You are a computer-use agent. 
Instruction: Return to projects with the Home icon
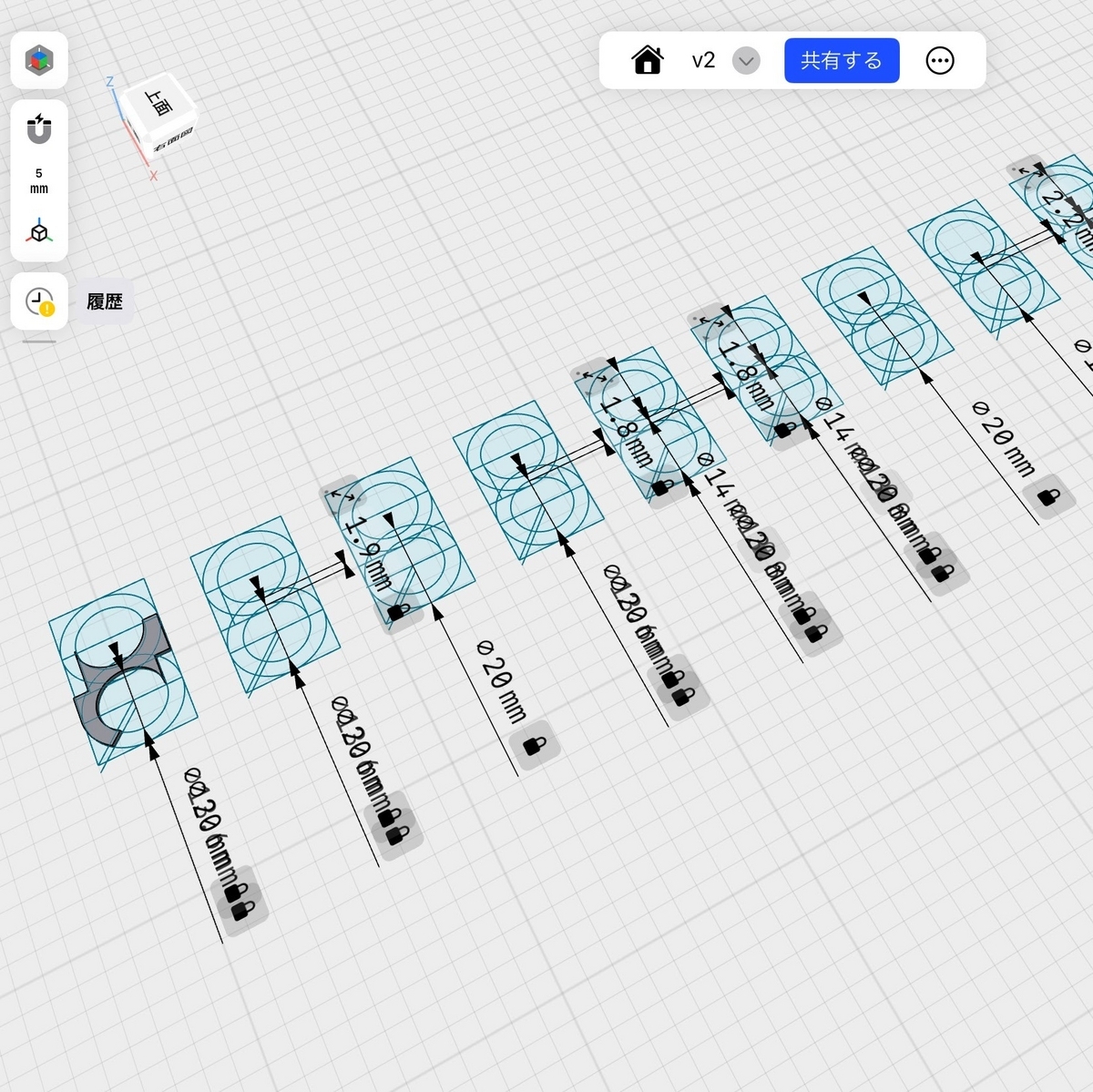point(647,60)
